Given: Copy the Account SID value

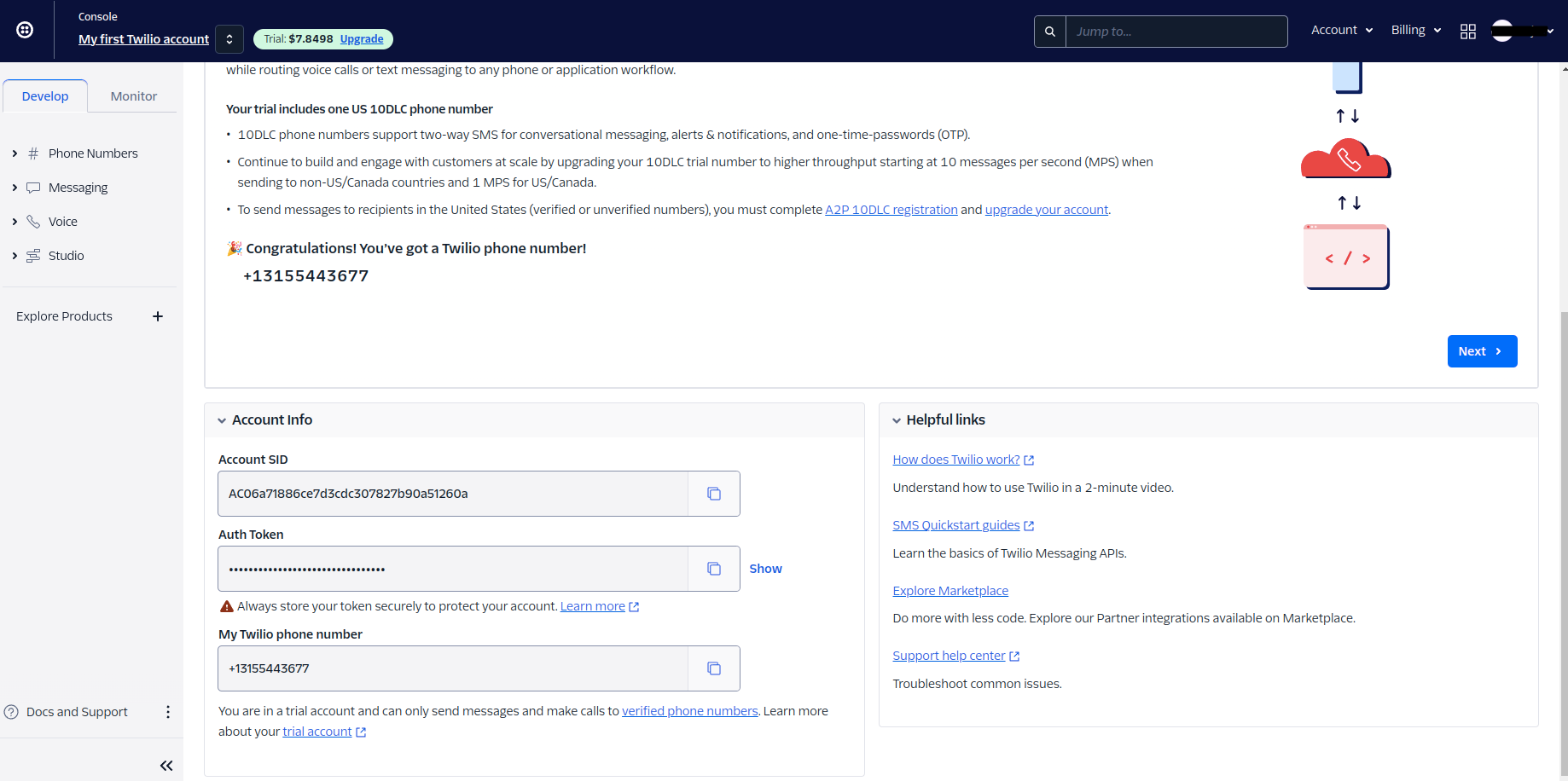Looking at the screenshot, I should pyautogui.click(x=714, y=494).
